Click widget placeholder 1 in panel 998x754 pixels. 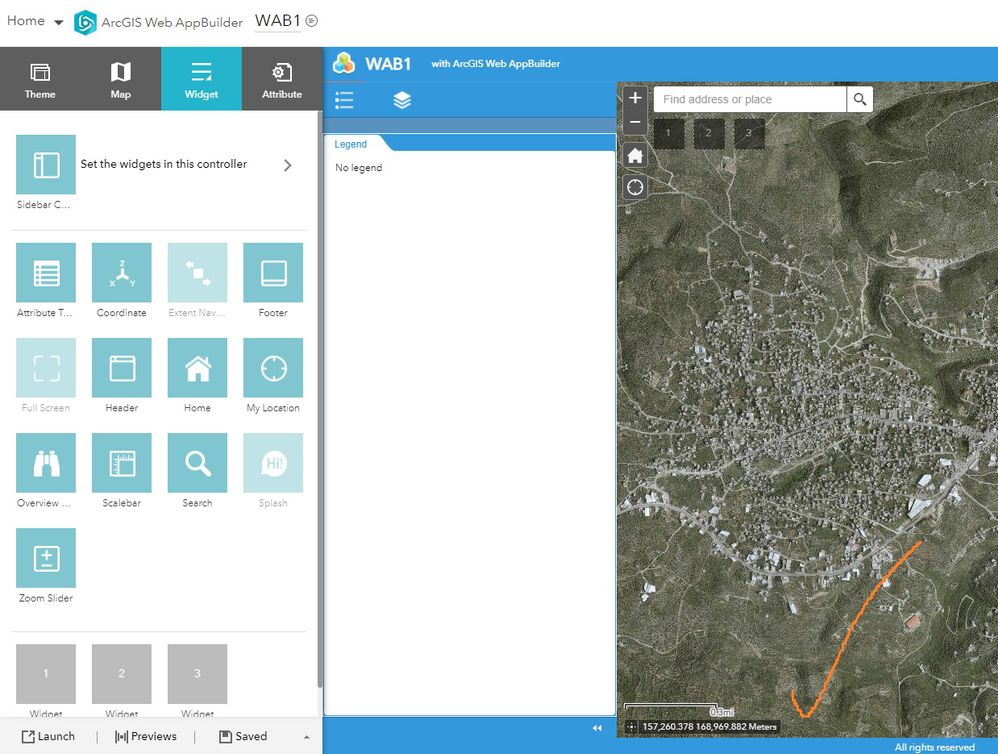tap(46, 674)
